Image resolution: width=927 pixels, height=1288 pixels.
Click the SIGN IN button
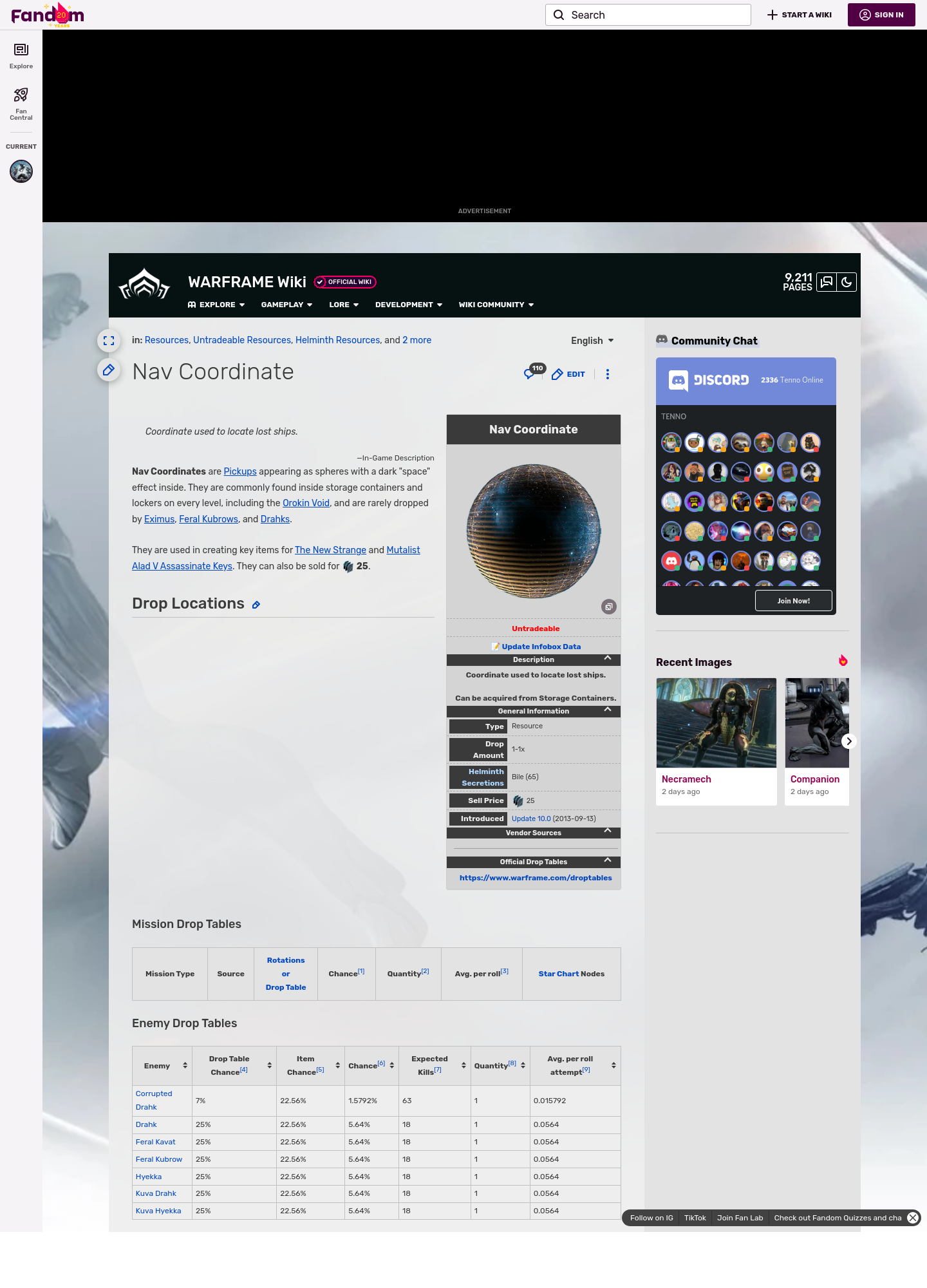tap(881, 15)
